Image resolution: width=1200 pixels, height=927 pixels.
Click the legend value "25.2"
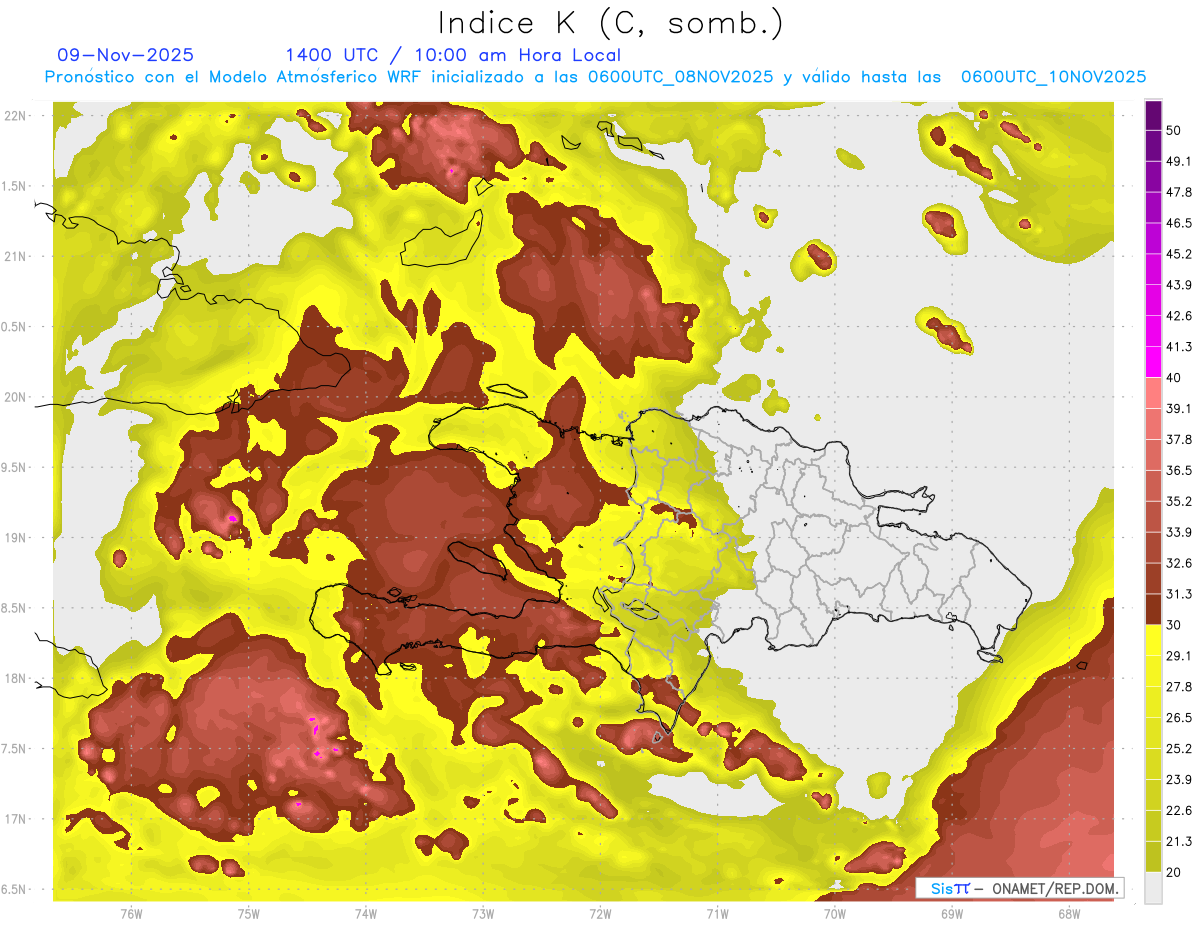click(1179, 749)
